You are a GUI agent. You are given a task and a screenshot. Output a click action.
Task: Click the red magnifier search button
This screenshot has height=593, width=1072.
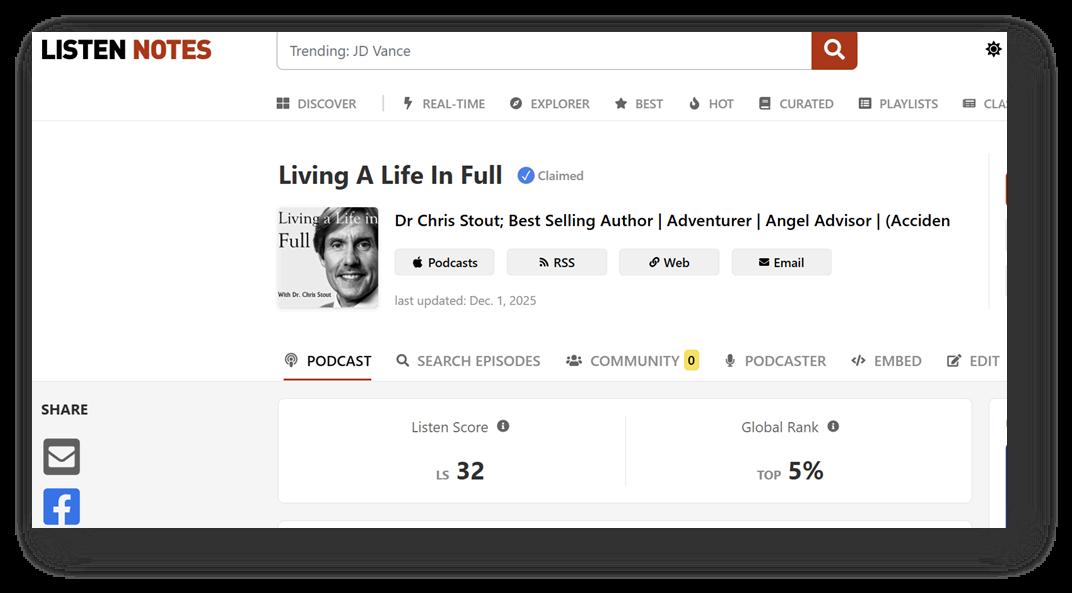tap(834, 51)
